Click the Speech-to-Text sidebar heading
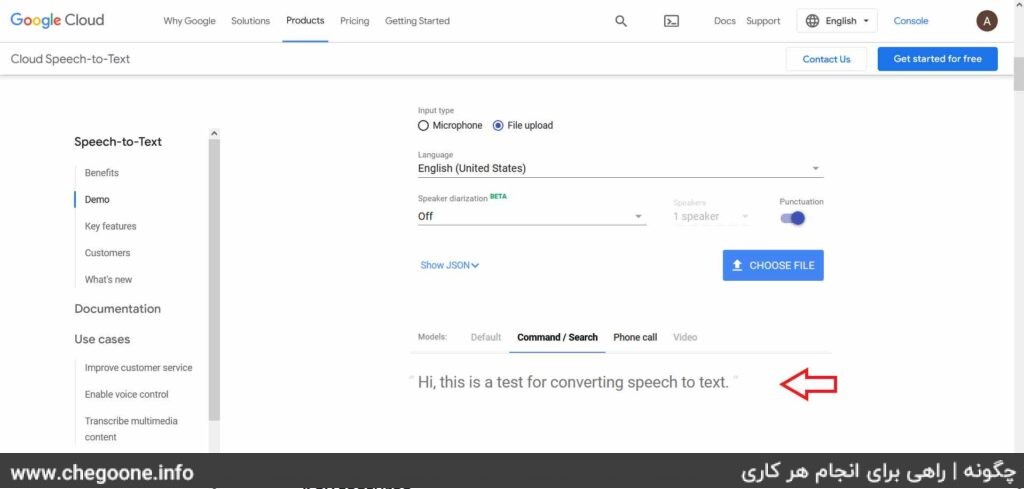Screen dimensions: 1024x489 [x=118, y=142]
